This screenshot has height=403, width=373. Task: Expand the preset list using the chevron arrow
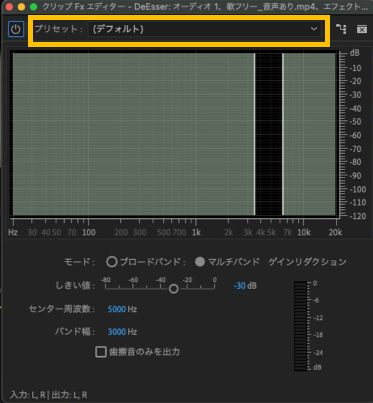pos(314,29)
